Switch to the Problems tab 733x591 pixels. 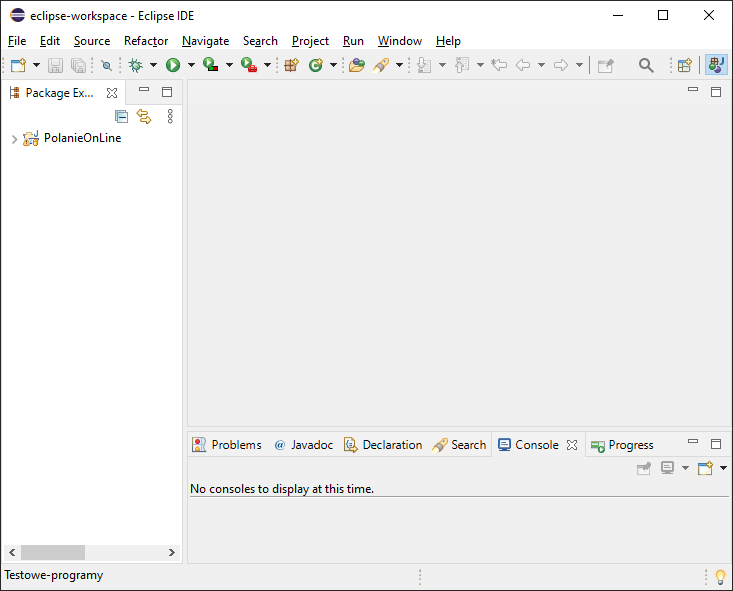coord(227,445)
